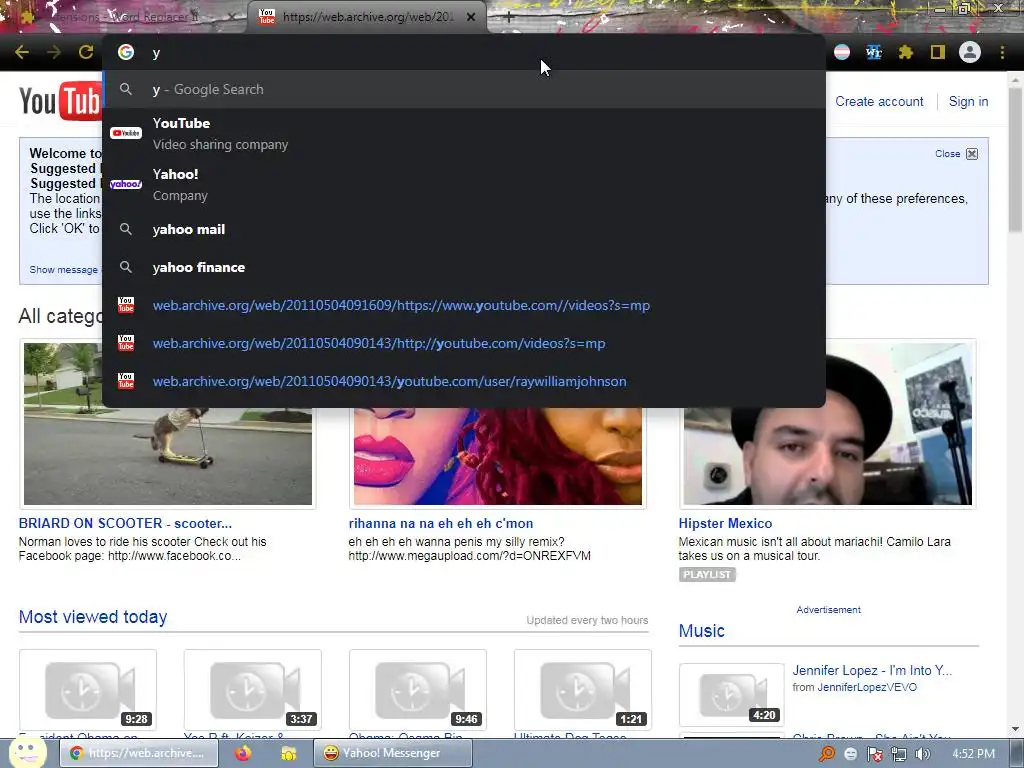Open the 1:21 video thumbnail
The image size is (1024, 768).
pyautogui.click(x=583, y=689)
